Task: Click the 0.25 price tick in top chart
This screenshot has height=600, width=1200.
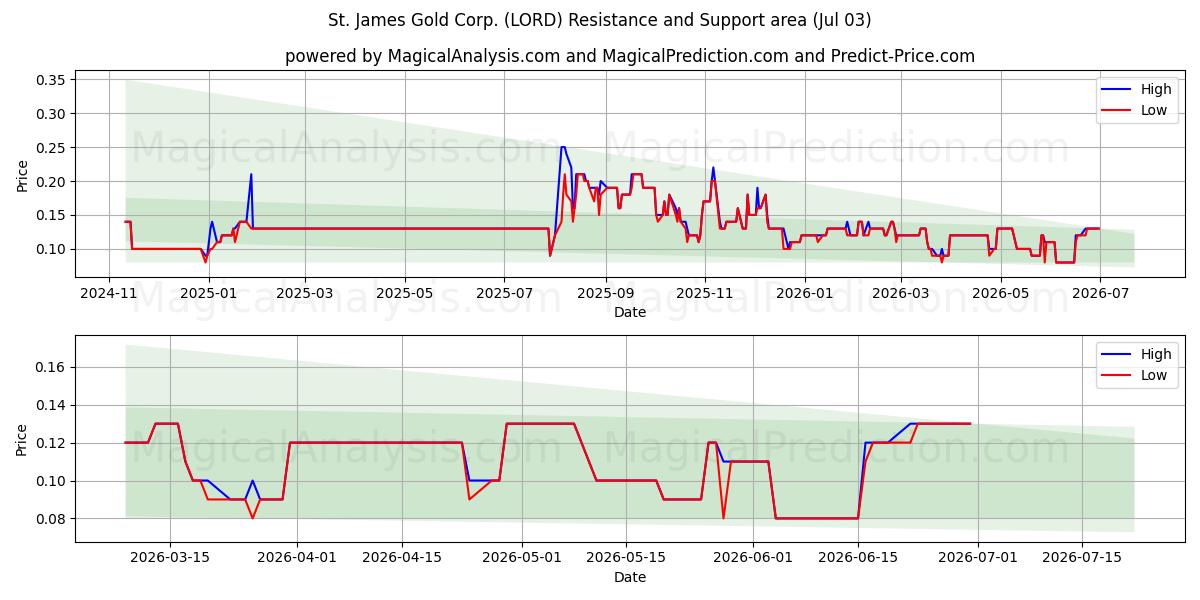Action: 51,148
